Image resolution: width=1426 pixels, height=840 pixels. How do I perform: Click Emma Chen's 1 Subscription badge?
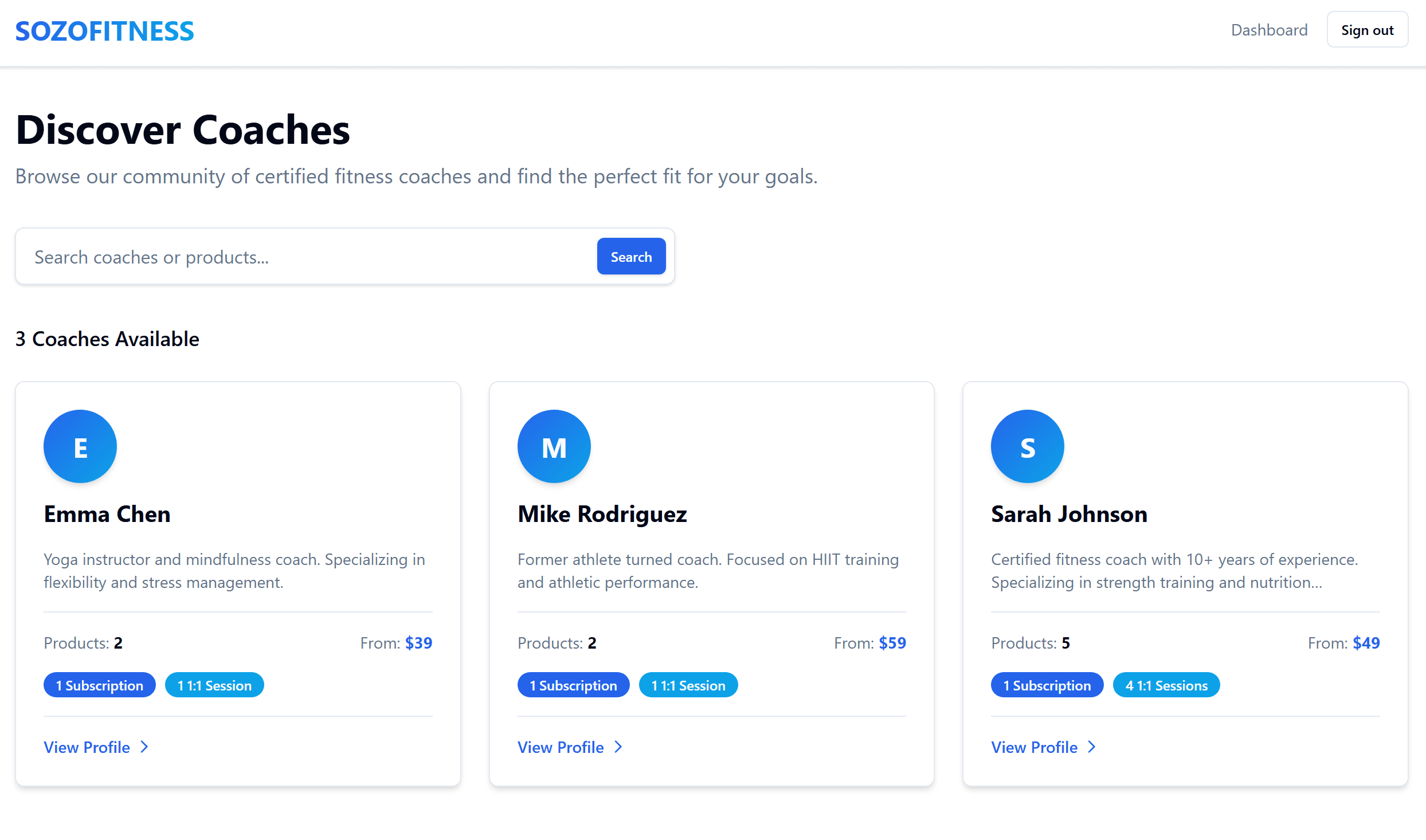pos(100,685)
